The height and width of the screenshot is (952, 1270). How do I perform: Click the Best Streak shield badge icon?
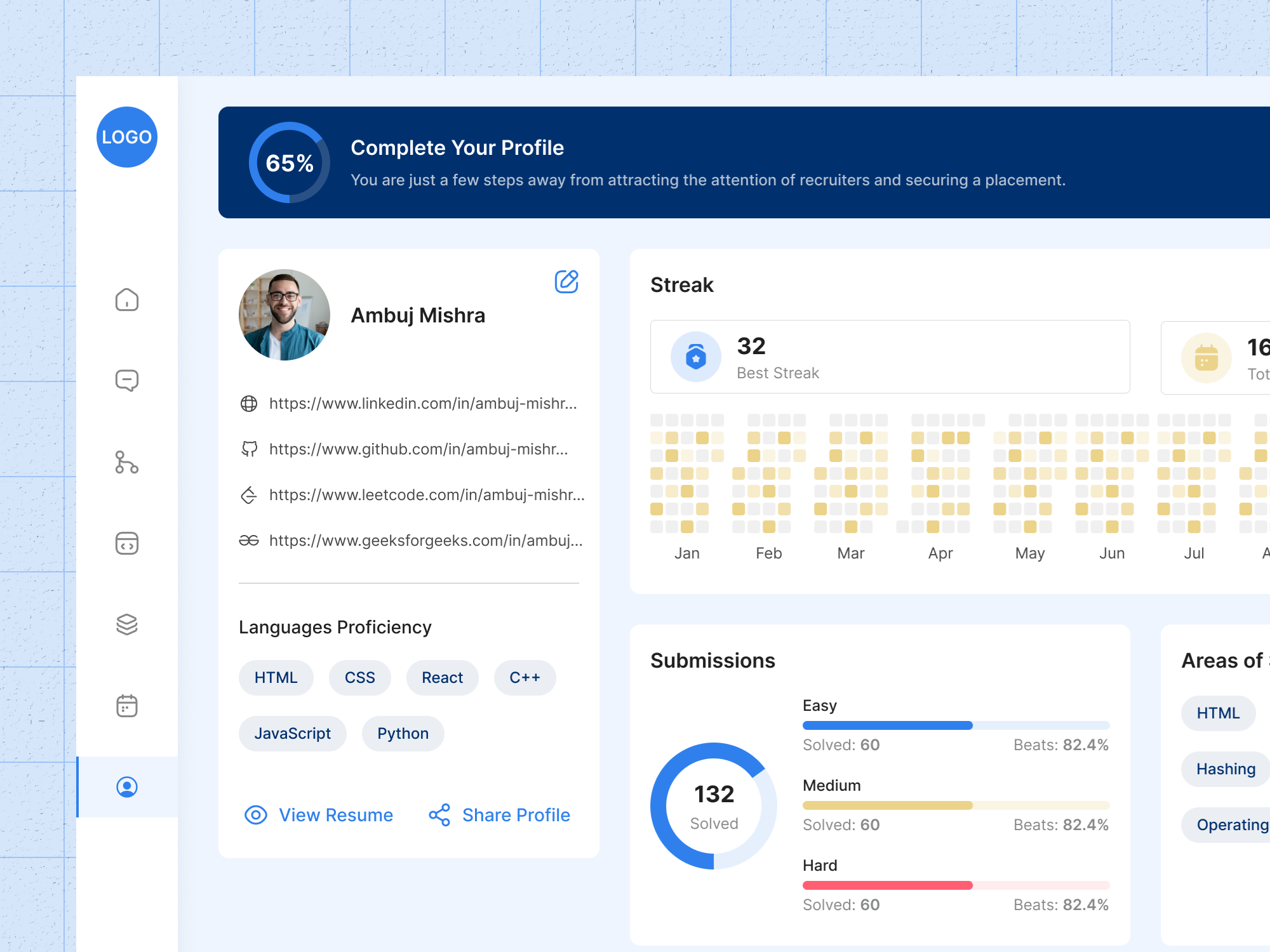[696, 356]
